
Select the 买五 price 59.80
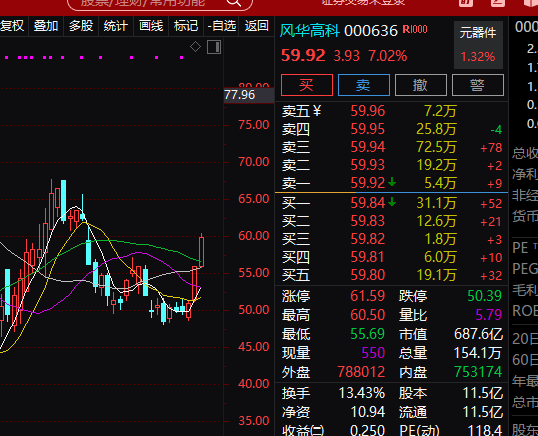pyautogui.click(x=368, y=275)
